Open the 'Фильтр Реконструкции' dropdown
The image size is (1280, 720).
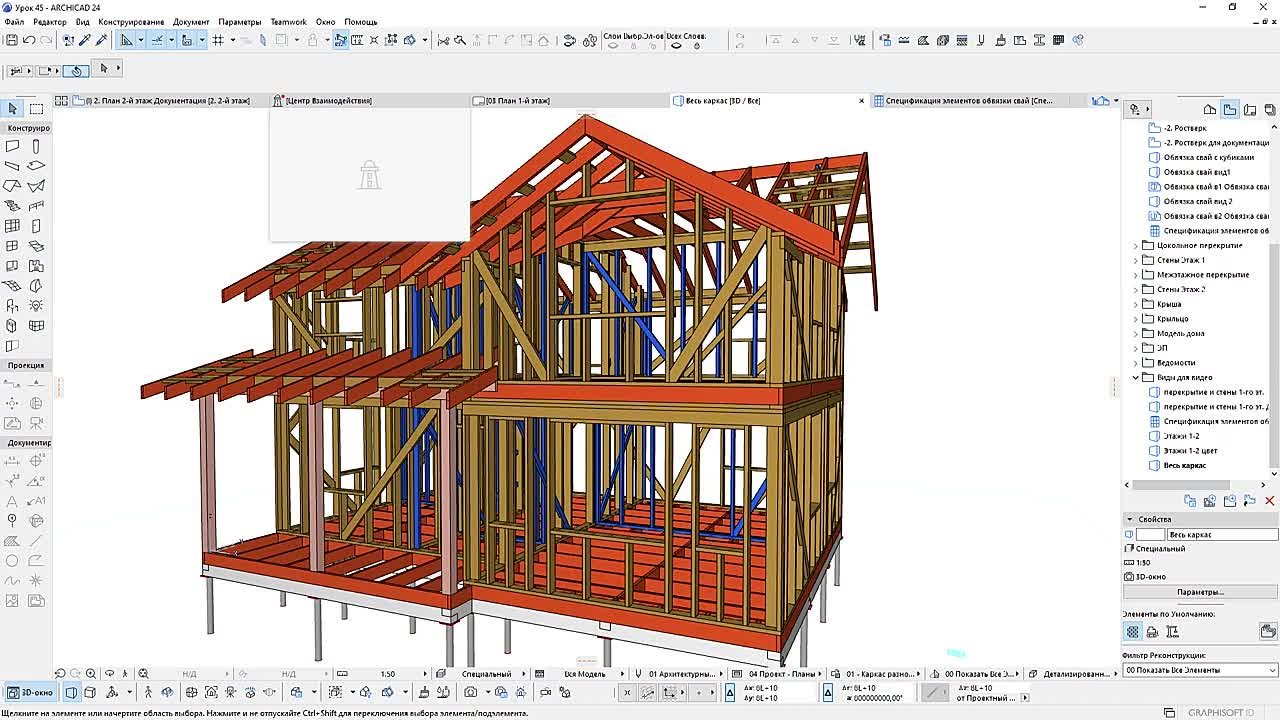(1200, 670)
